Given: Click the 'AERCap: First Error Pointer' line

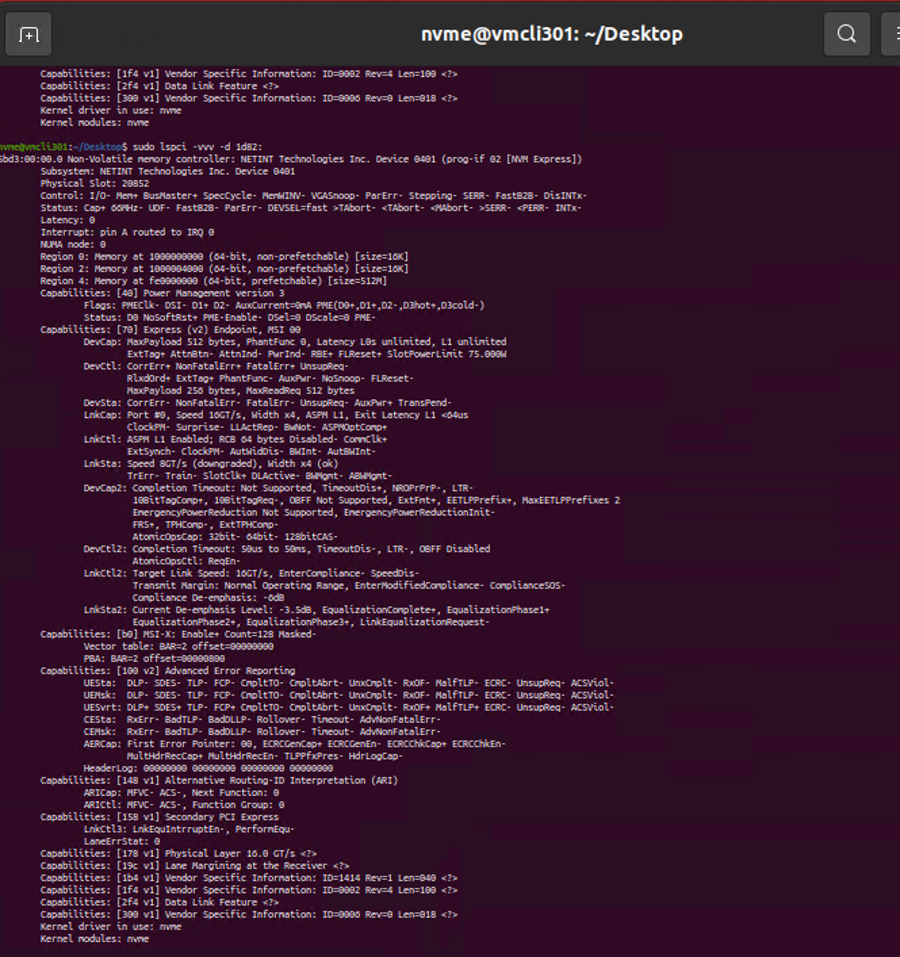Looking at the screenshot, I should click(x=295, y=745).
